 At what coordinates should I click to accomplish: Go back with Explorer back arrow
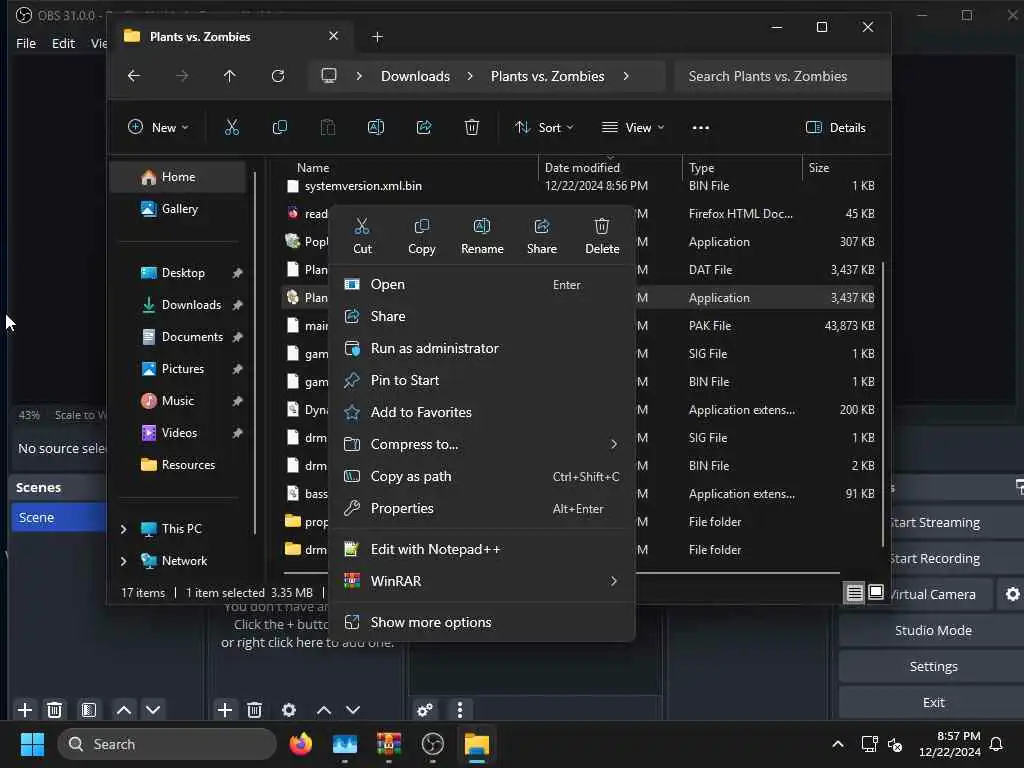click(134, 76)
